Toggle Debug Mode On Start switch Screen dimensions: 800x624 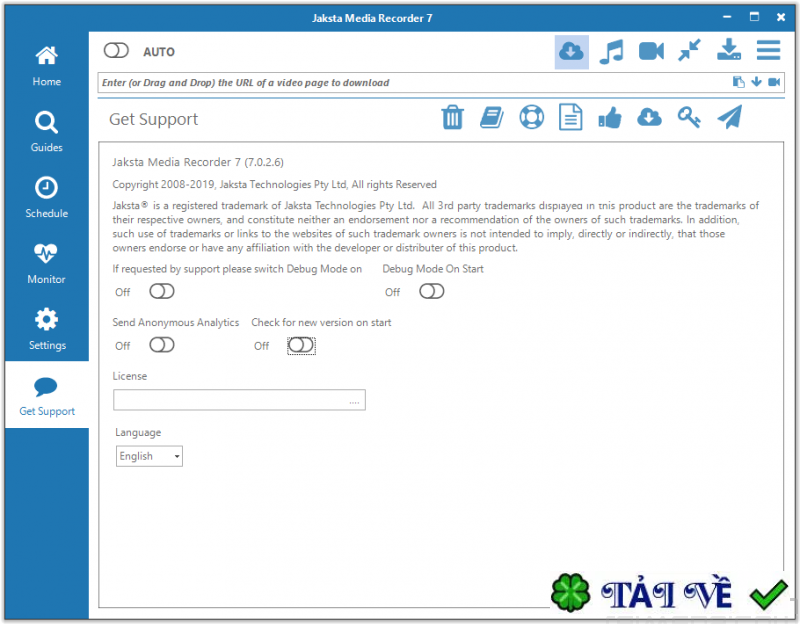(432, 291)
